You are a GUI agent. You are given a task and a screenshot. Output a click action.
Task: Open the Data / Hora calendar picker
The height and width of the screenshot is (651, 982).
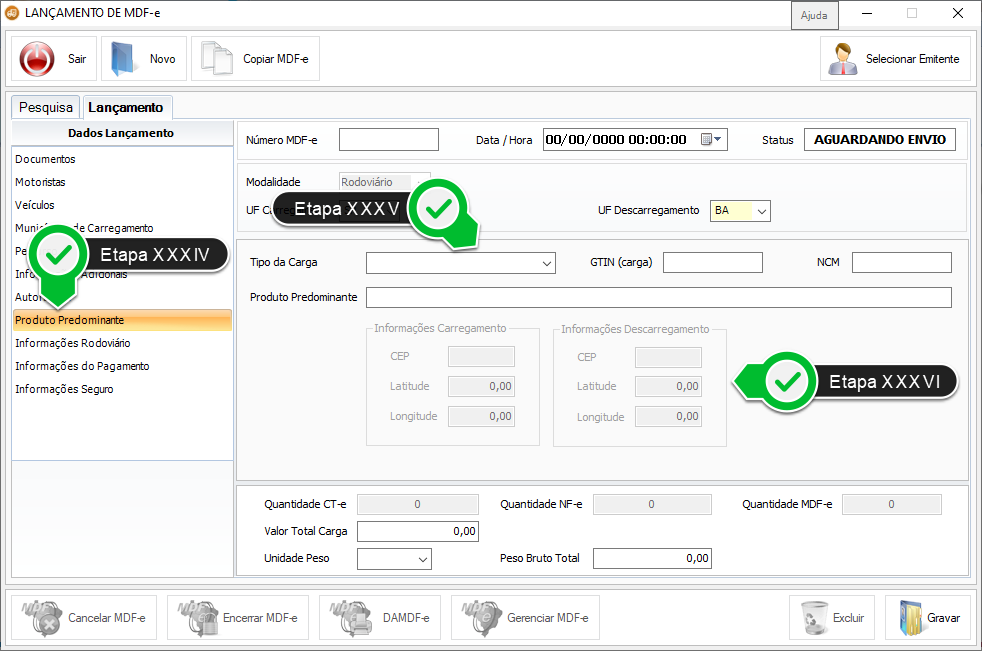711,140
